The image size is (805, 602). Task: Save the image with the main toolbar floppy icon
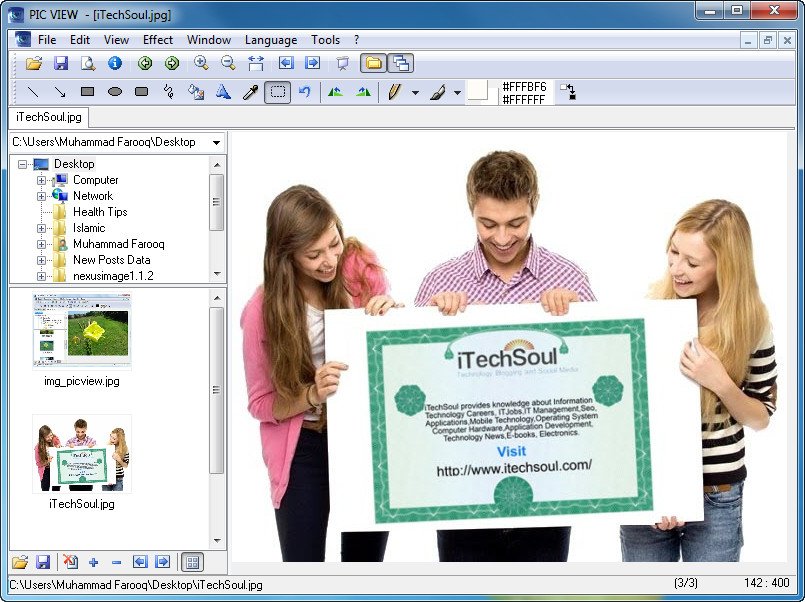pyautogui.click(x=61, y=63)
